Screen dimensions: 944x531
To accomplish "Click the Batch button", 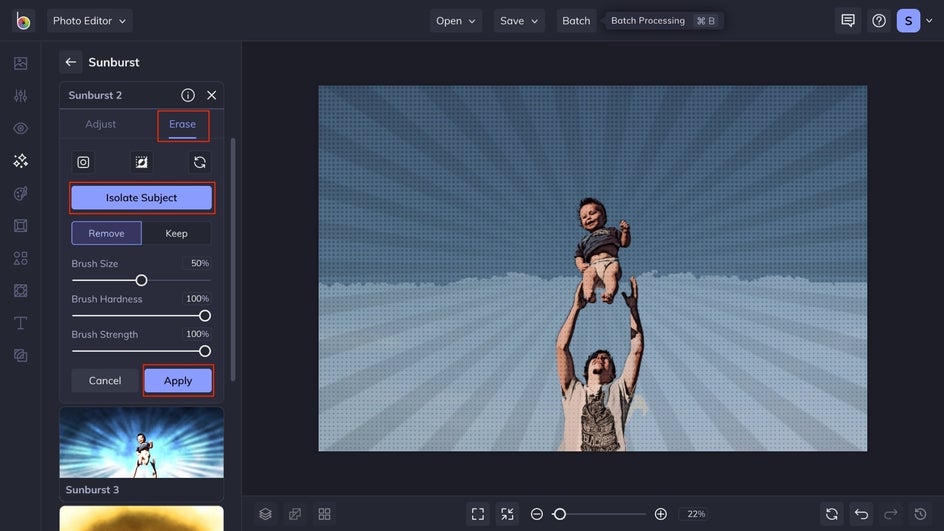I will pyautogui.click(x=576, y=20).
